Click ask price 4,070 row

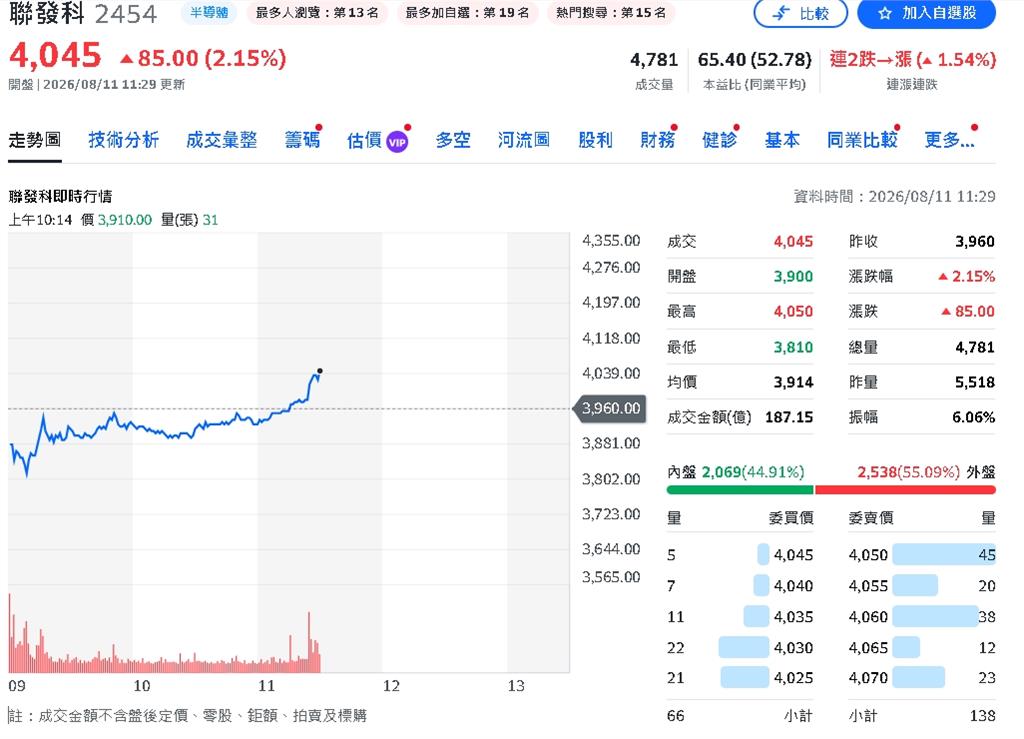(x=868, y=678)
